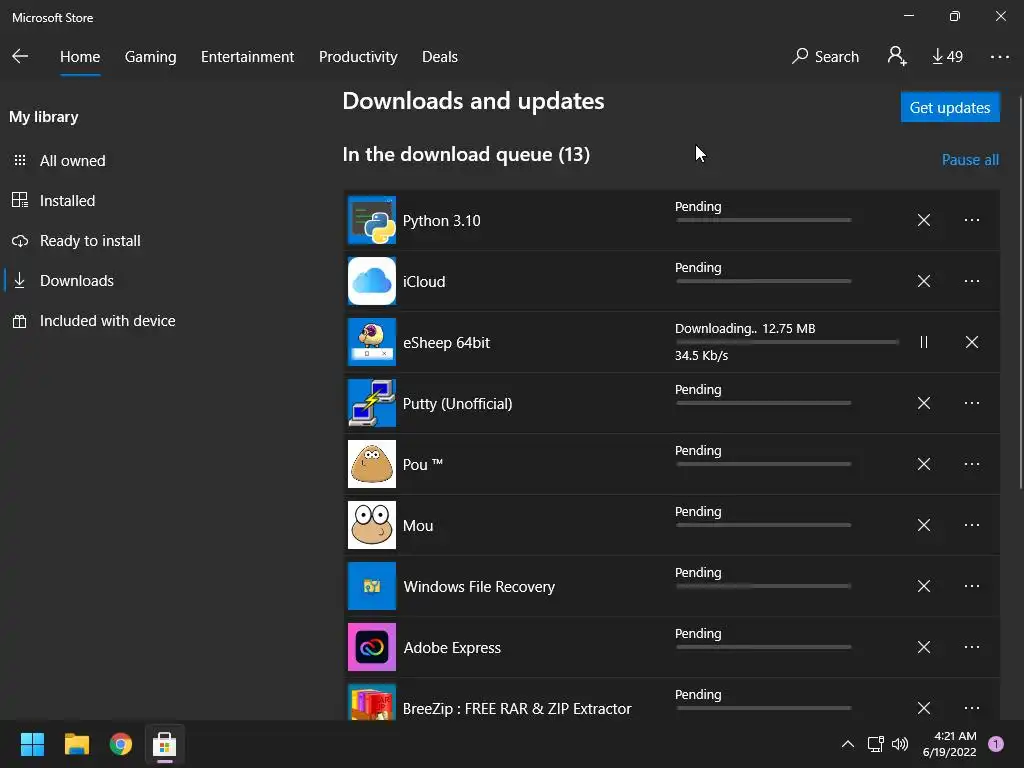The width and height of the screenshot is (1024, 768).
Task: Open more options for Adobe Express
Action: click(972, 647)
